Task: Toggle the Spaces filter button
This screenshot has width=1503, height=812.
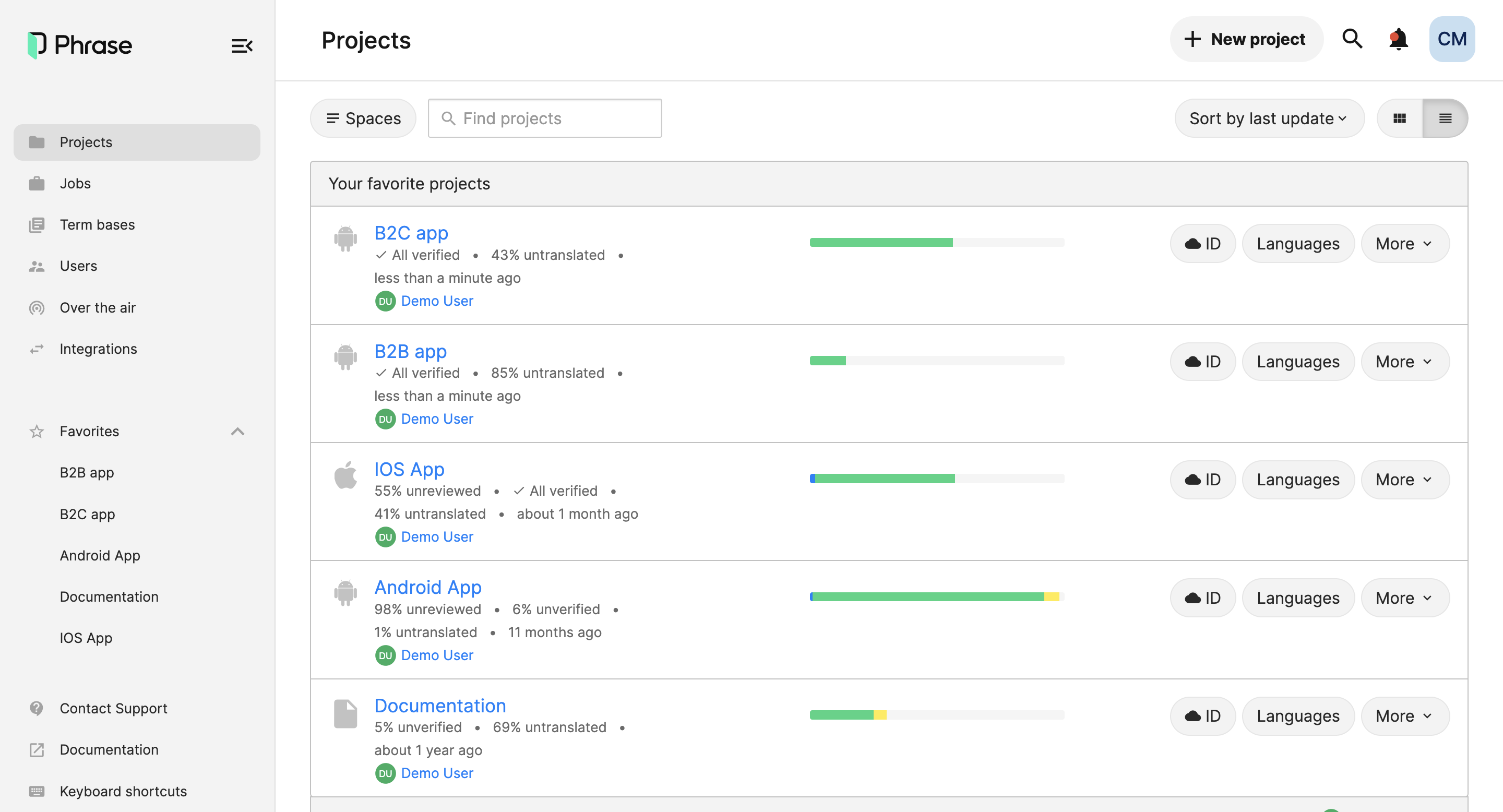Action: click(363, 118)
